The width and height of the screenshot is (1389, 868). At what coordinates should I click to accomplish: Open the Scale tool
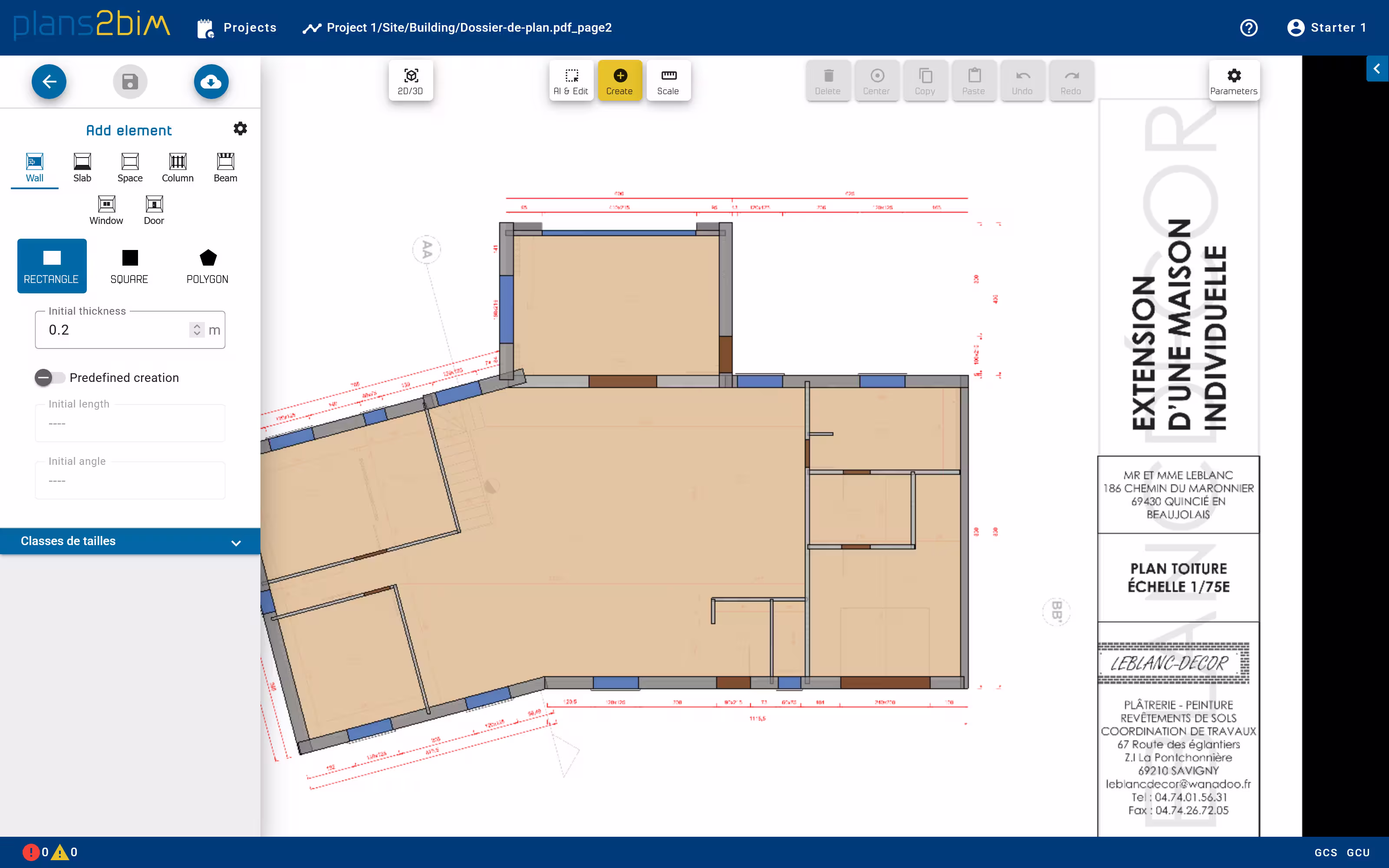668,81
